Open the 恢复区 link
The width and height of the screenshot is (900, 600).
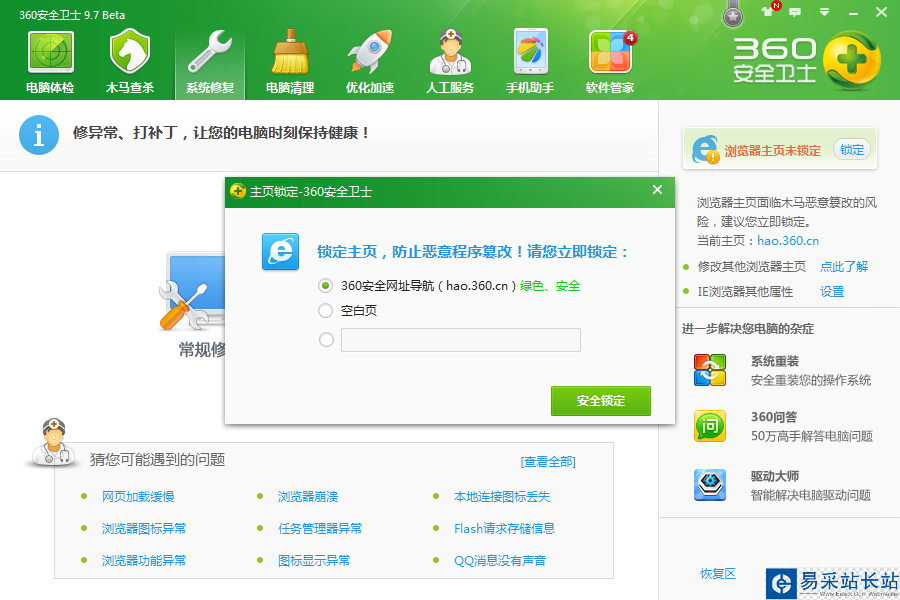pyautogui.click(x=717, y=574)
